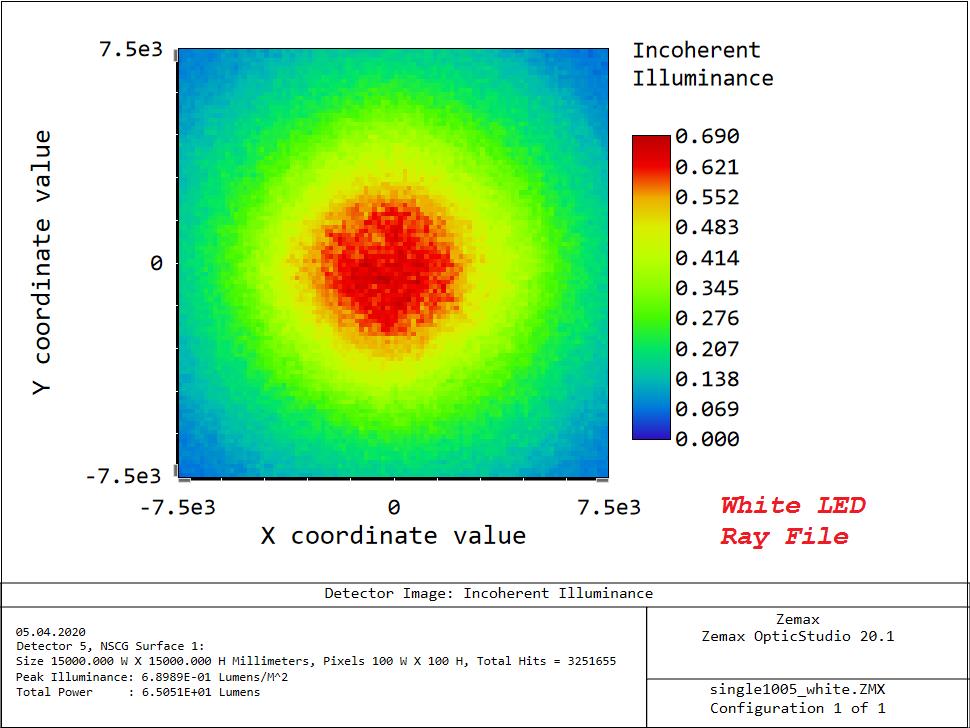Viewport: 970px width, 728px height.
Task: Click the Detector Image title bar text
Action: (488, 594)
